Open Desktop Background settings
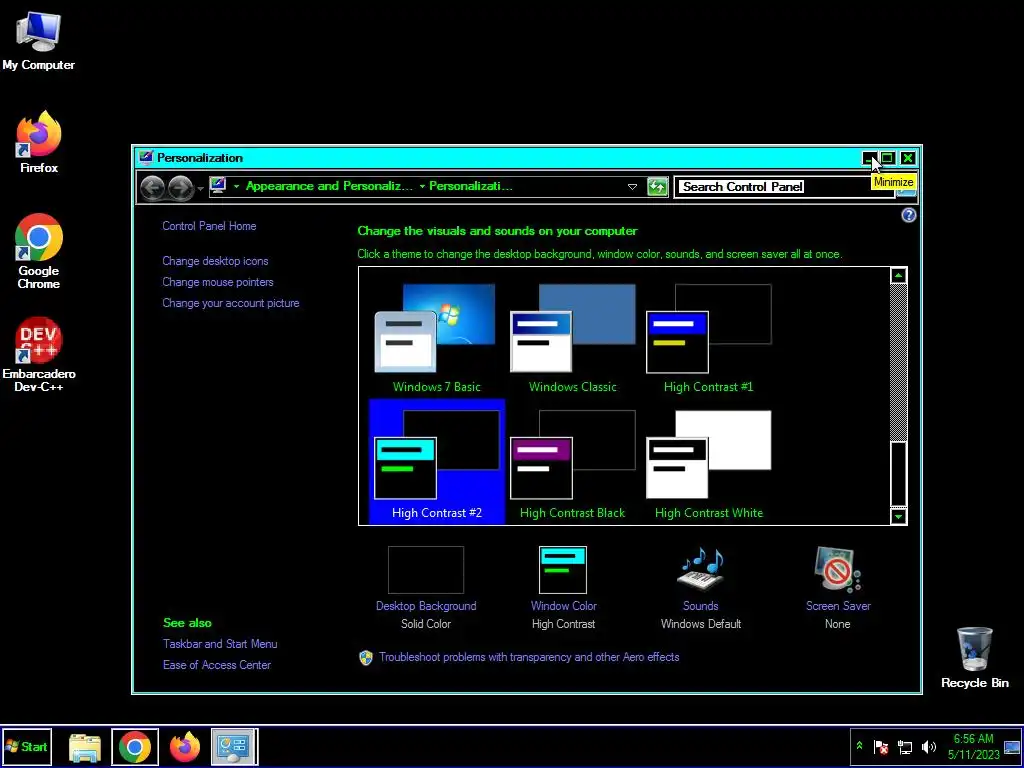The image size is (1024, 768). tap(426, 588)
